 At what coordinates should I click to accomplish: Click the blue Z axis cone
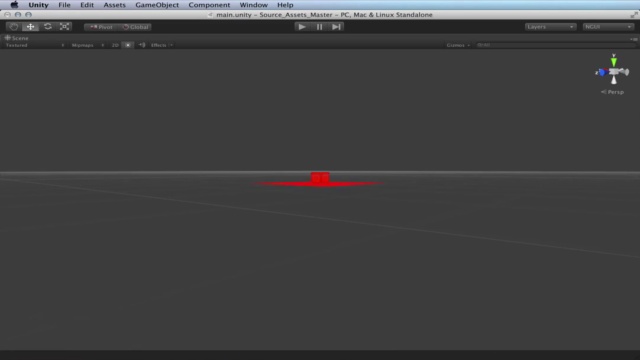(602, 73)
